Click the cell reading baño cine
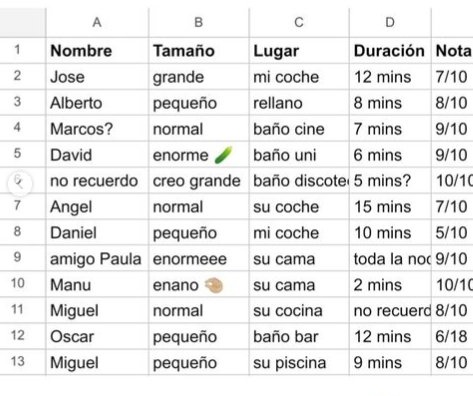The width and height of the screenshot is (473, 396). (299, 129)
